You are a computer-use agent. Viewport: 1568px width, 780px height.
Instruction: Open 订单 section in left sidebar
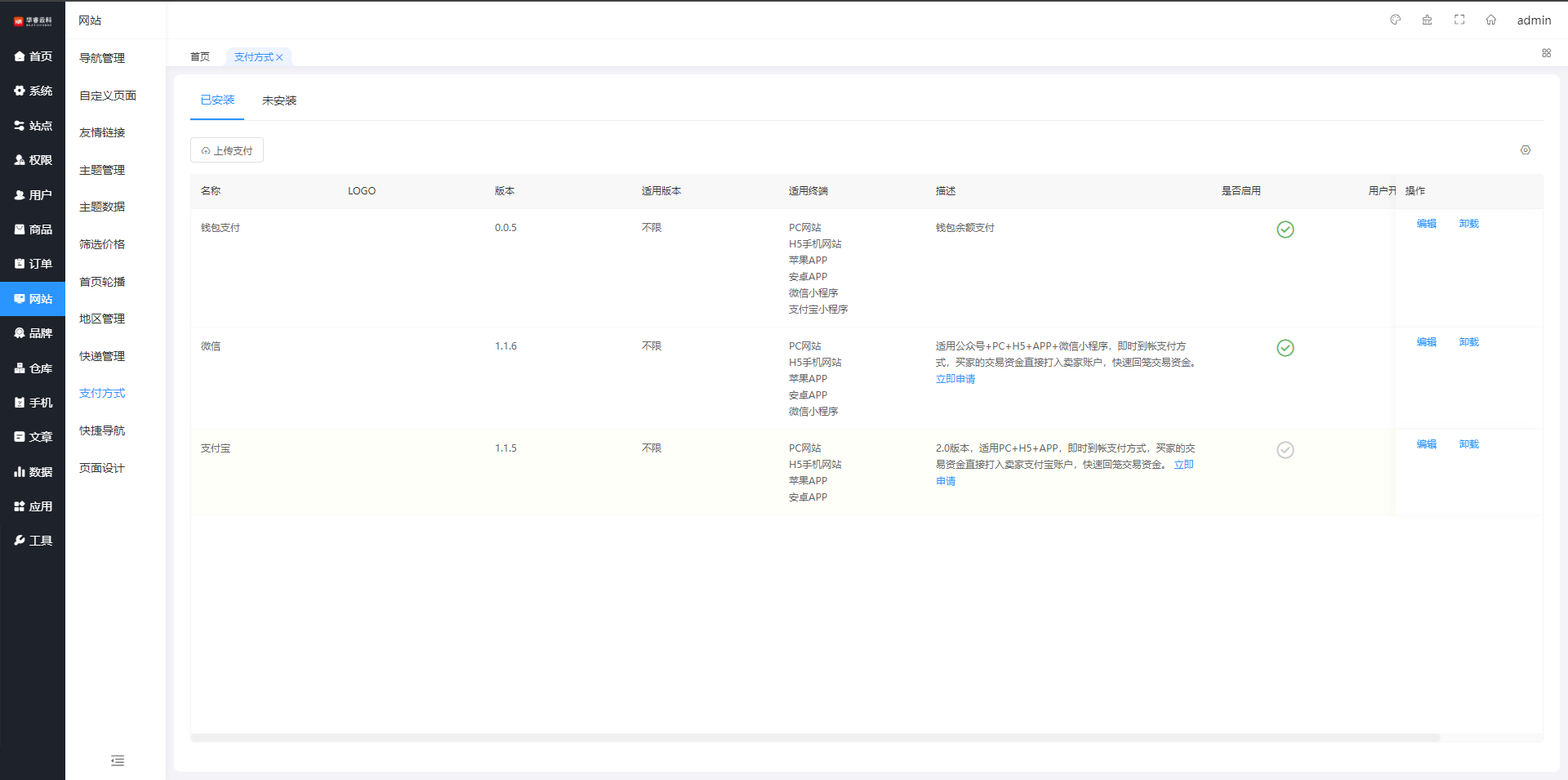(x=33, y=264)
